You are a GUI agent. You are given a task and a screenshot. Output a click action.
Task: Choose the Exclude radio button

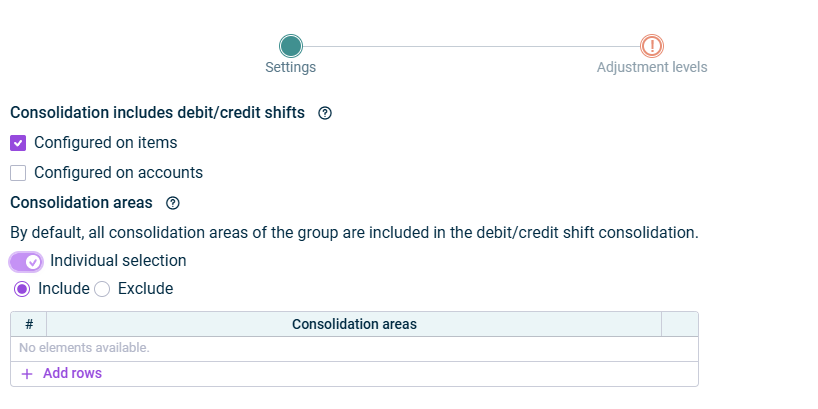tap(102, 289)
